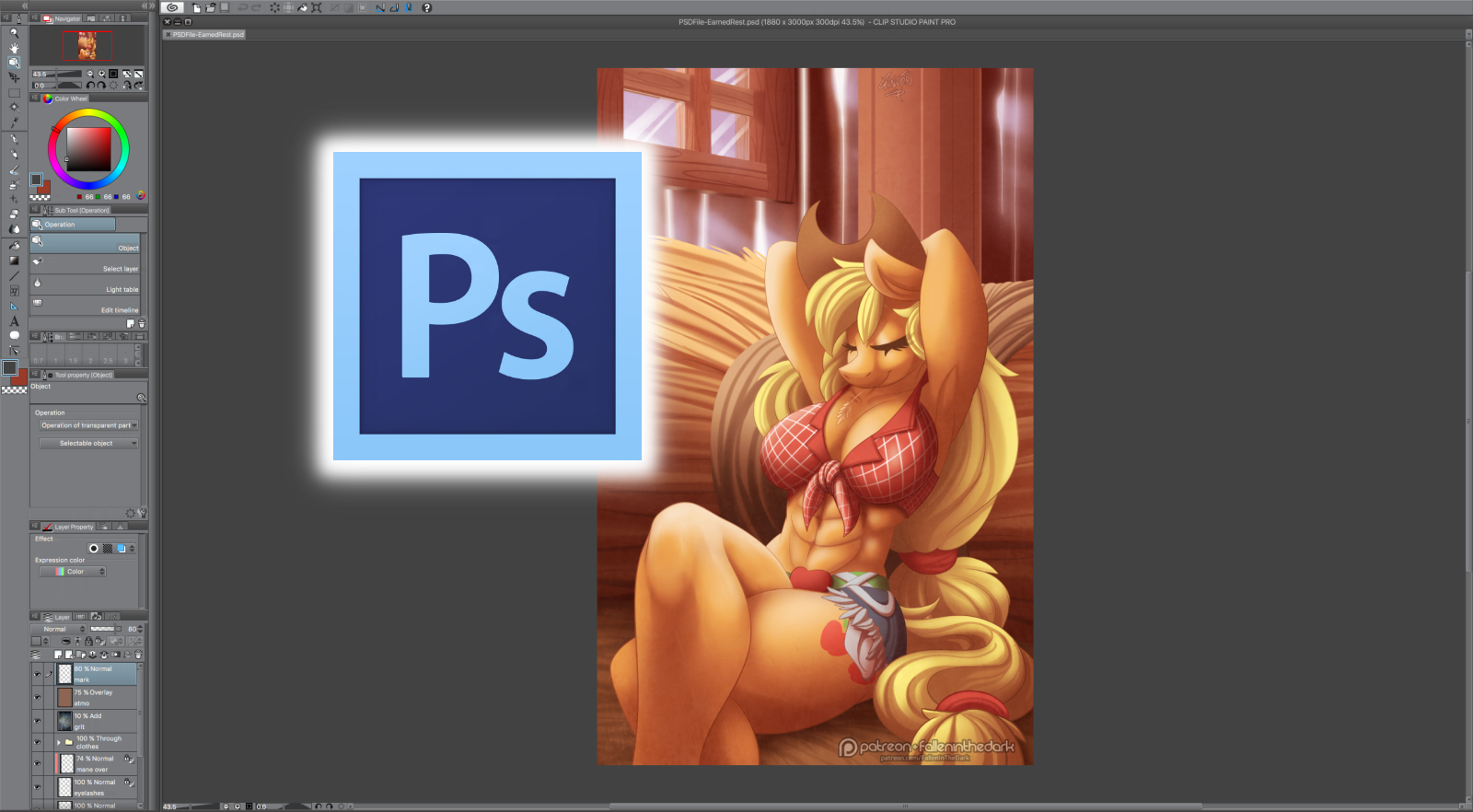Select the Ruler tool
The height and width of the screenshot is (812, 1473).
coord(14,306)
